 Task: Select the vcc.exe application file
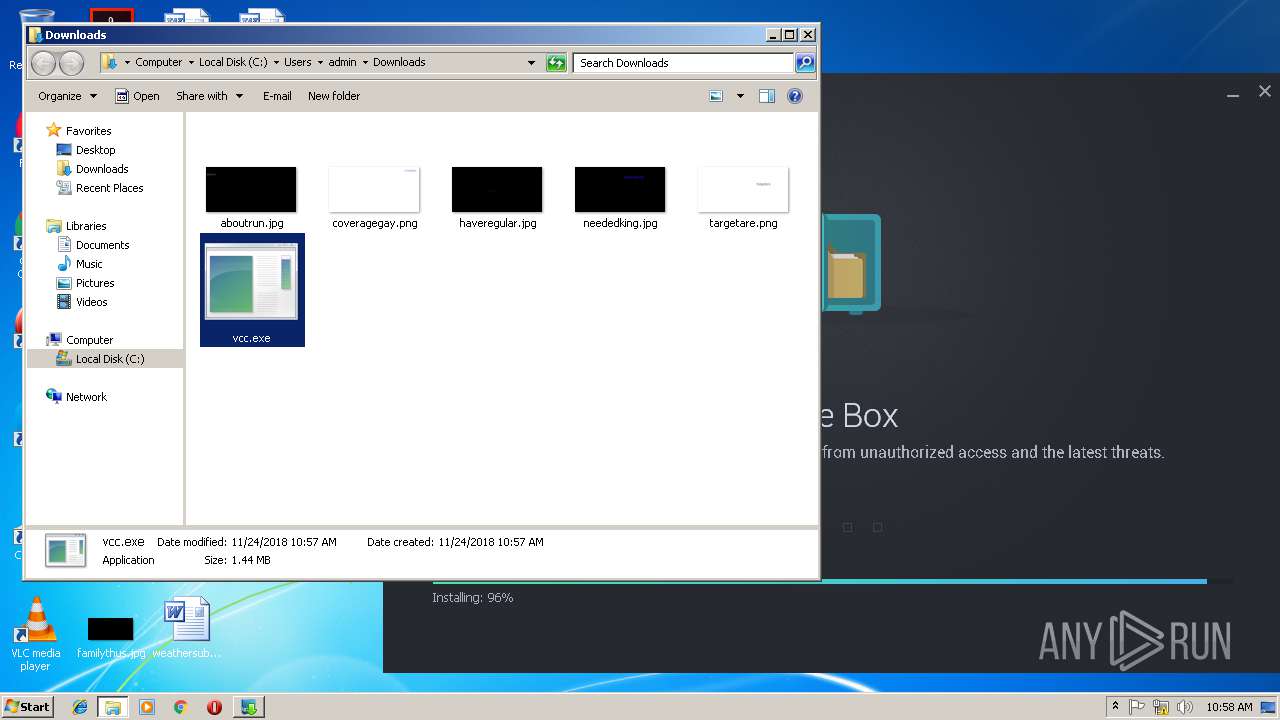[x=252, y=290]
